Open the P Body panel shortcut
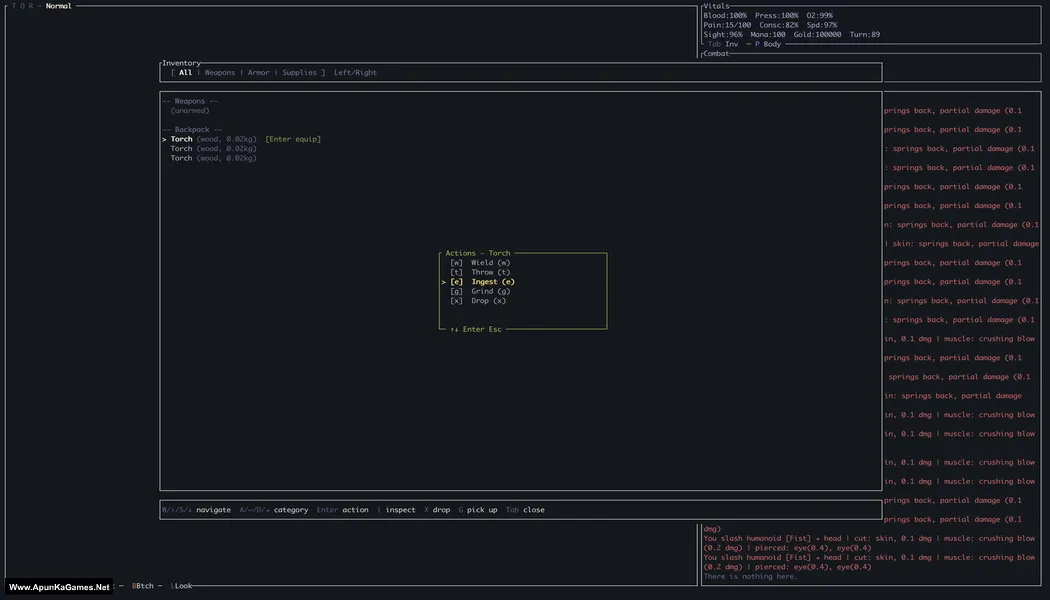This screenshot has height=600, width=1050. [768, 44]
